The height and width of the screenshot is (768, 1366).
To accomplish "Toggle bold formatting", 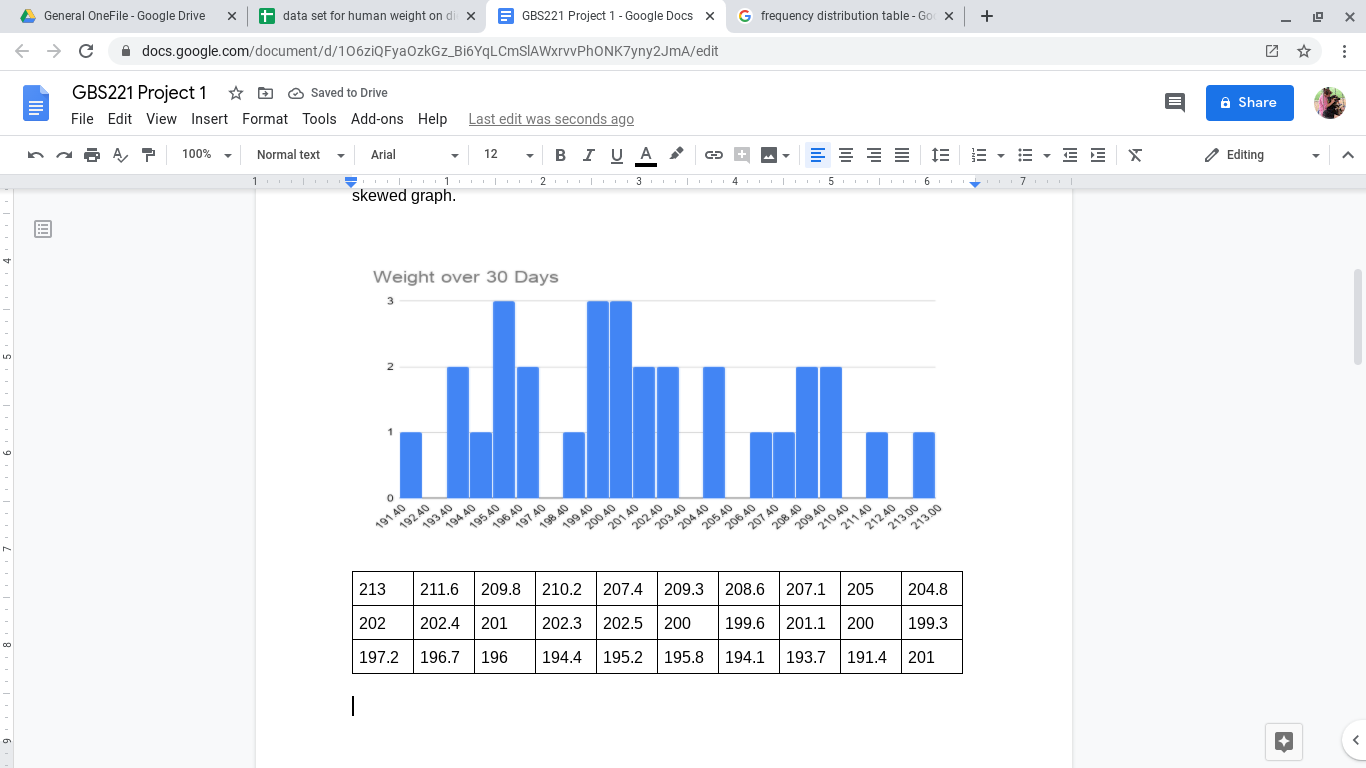I will (x=560, y=155).
